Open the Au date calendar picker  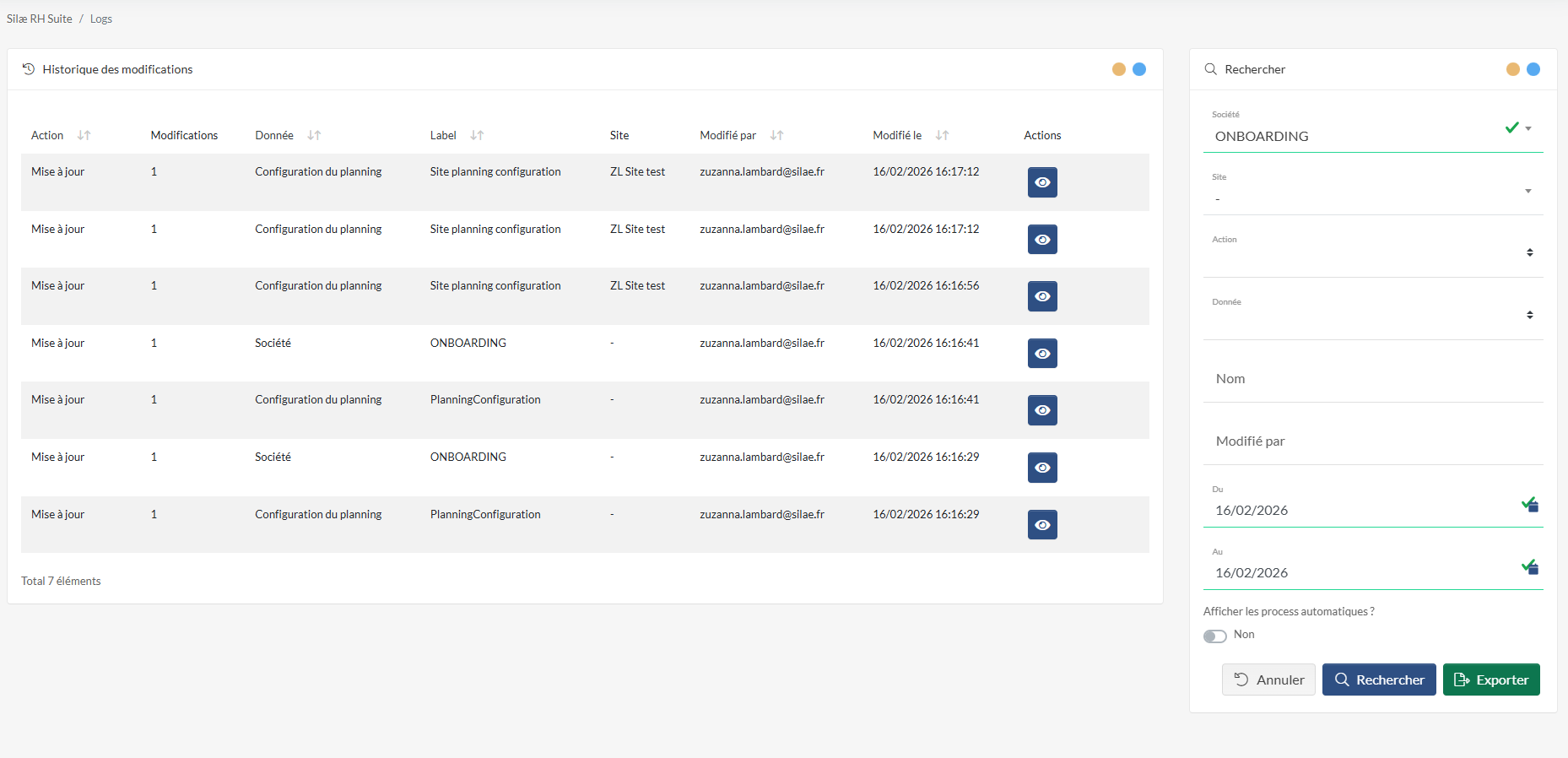coord(1531,568)
